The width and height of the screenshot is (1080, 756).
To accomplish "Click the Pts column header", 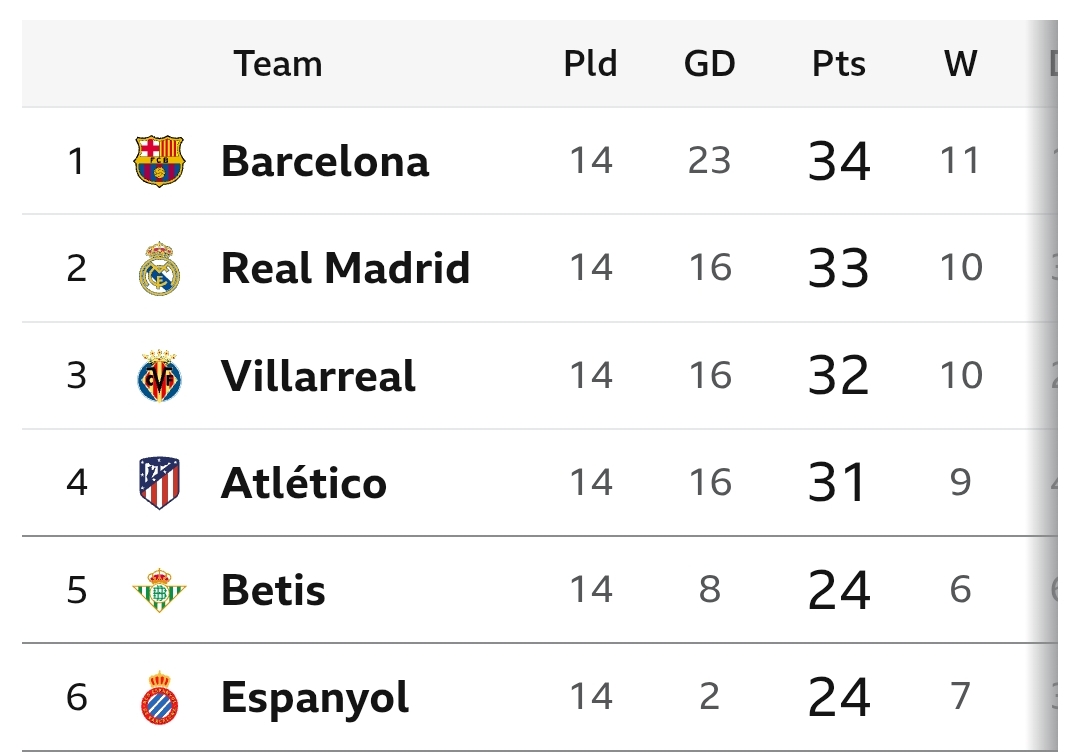I will [x=838, y=64].
